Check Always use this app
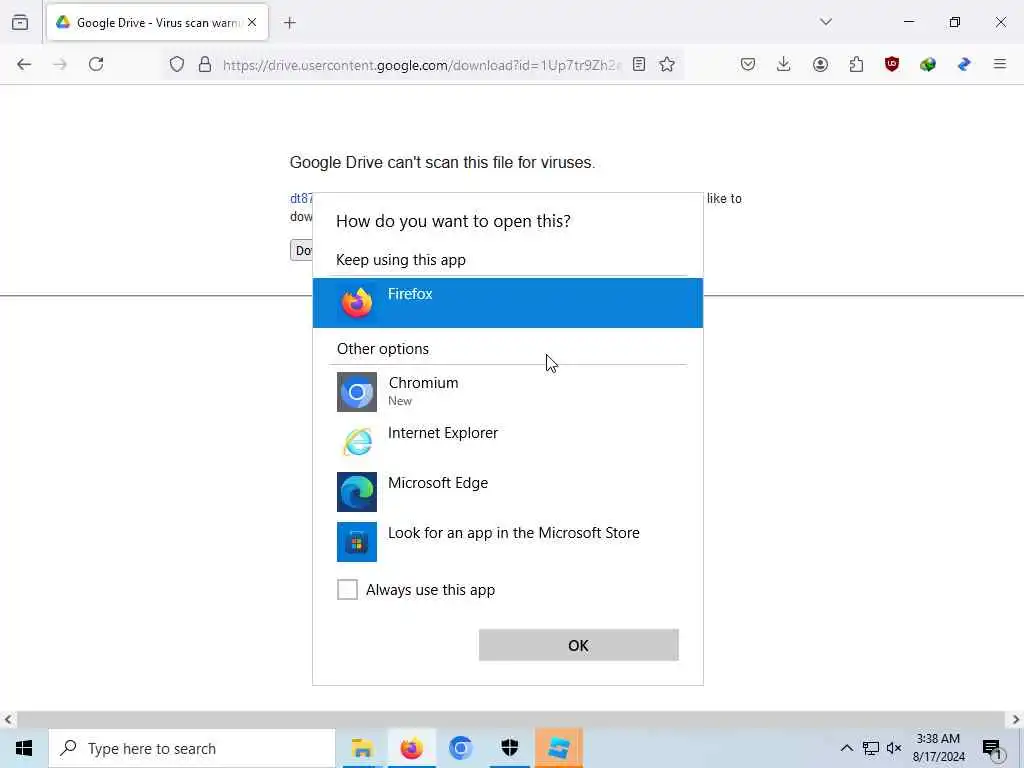This screenshot has width=1024, height=768. pyautogui.click(x=347, y=590)
